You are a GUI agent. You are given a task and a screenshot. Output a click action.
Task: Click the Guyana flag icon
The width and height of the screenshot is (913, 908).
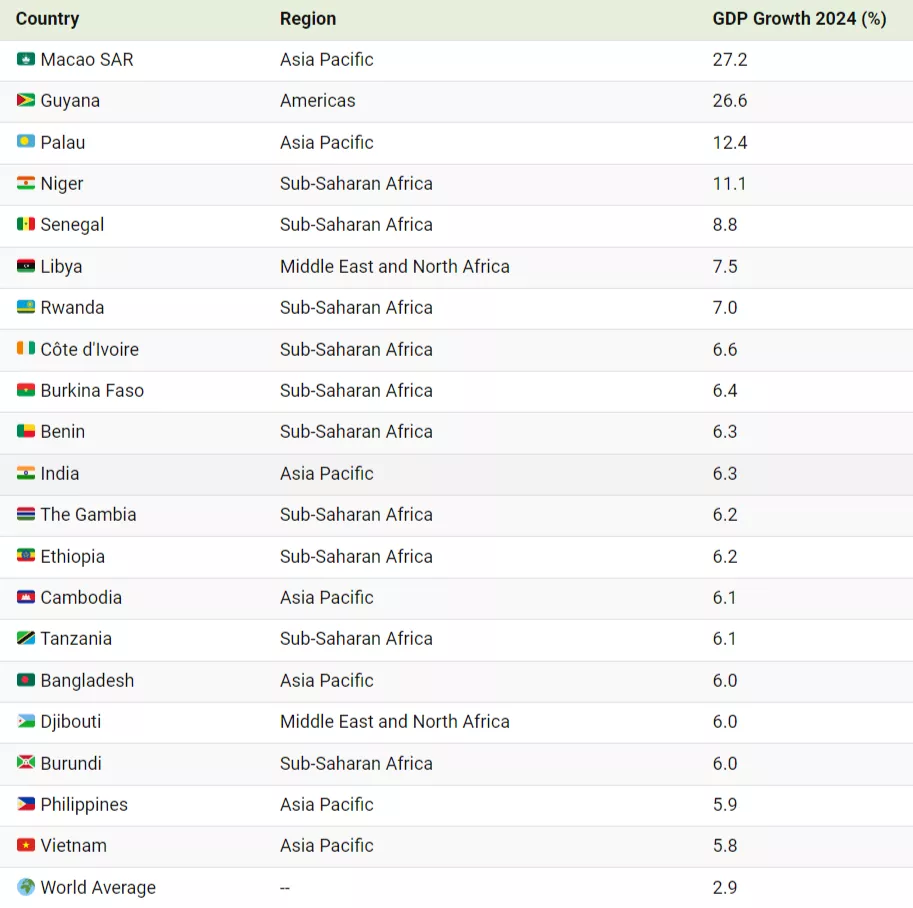click(x=26, y=100)
